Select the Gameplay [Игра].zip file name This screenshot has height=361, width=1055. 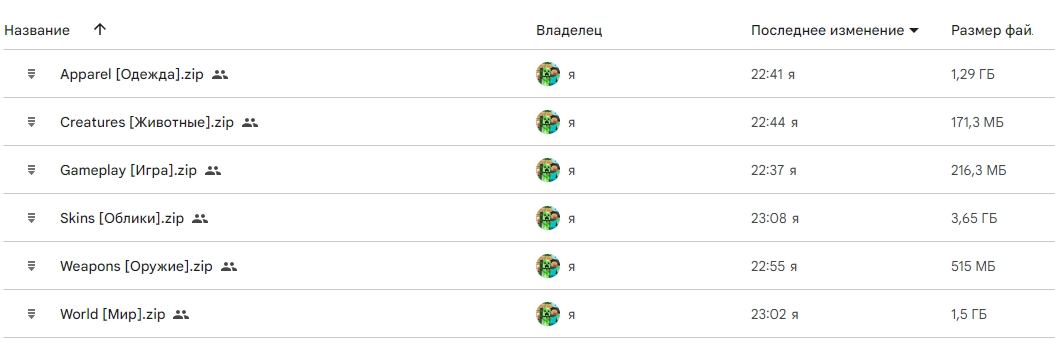(129, 171)
